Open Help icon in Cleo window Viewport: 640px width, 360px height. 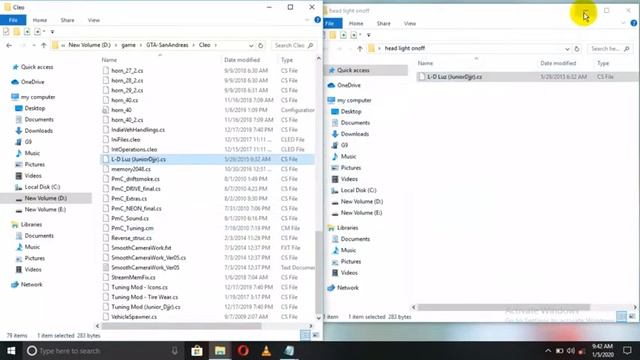click(x=318, y=20)
